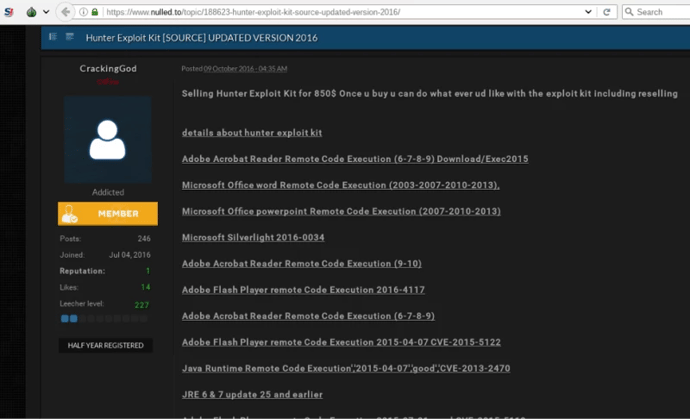Viewport: 690px width, 419px height.
Task: Click the post date 09 October 2016
Action: [245, 69]
